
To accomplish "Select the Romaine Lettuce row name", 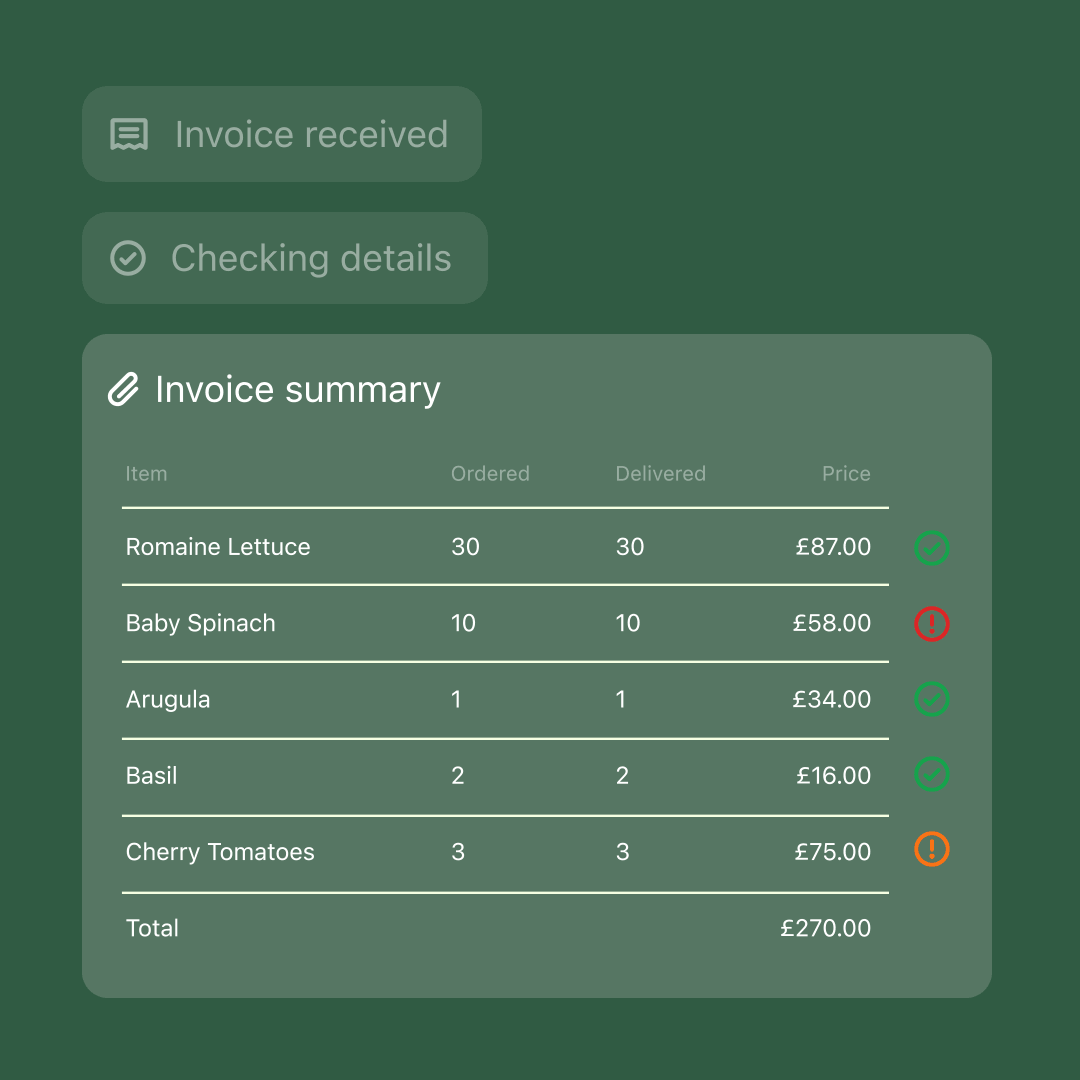I will click(218, 547).
